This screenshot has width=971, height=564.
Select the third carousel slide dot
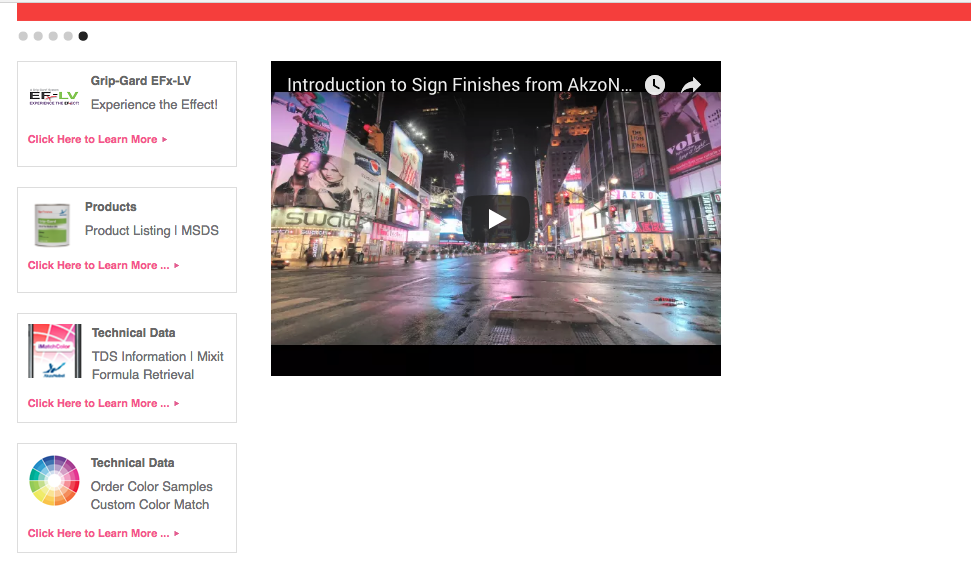click(x=53, y=36)
